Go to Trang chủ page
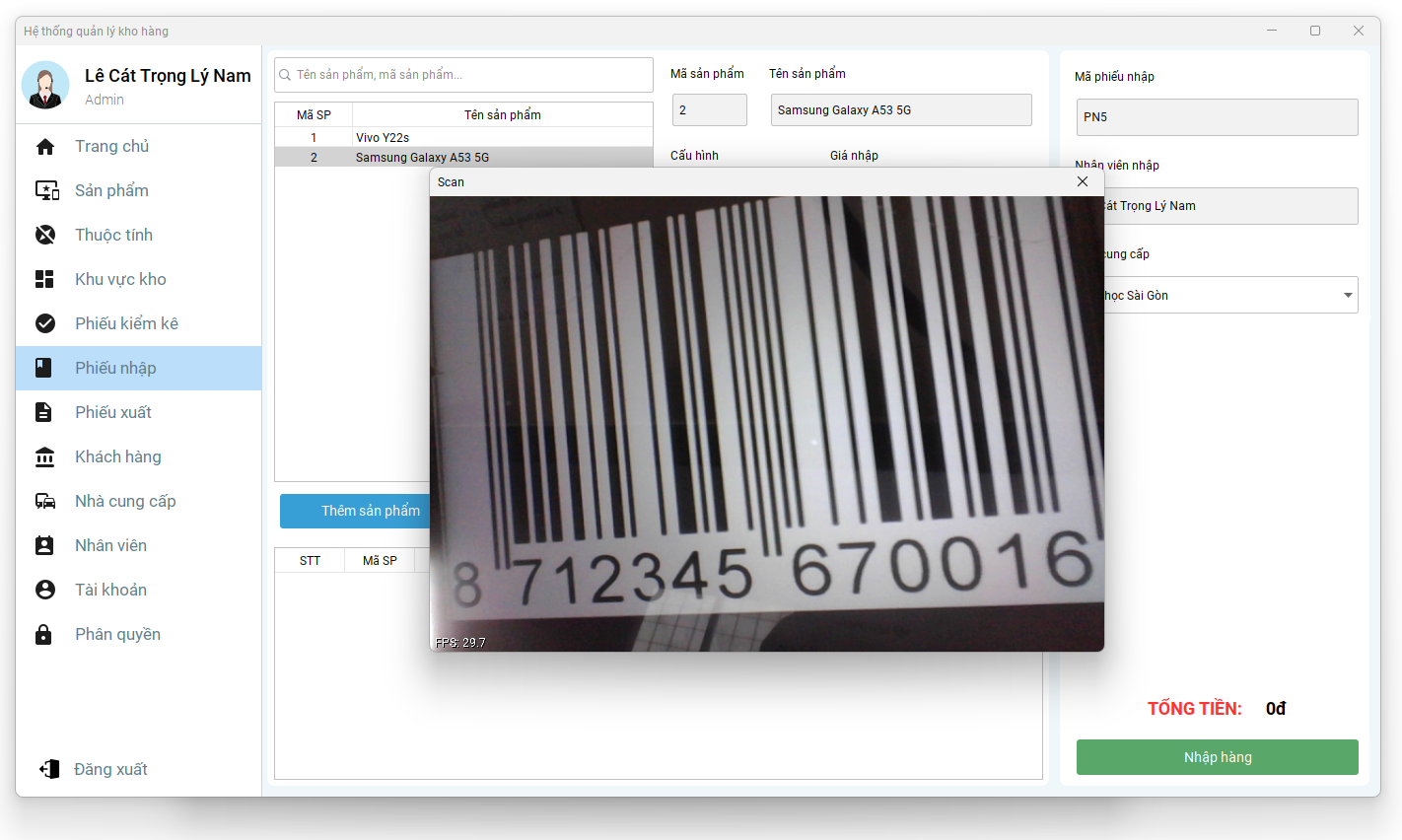Screen dimensions: 1402x840 tap(138, 146)
